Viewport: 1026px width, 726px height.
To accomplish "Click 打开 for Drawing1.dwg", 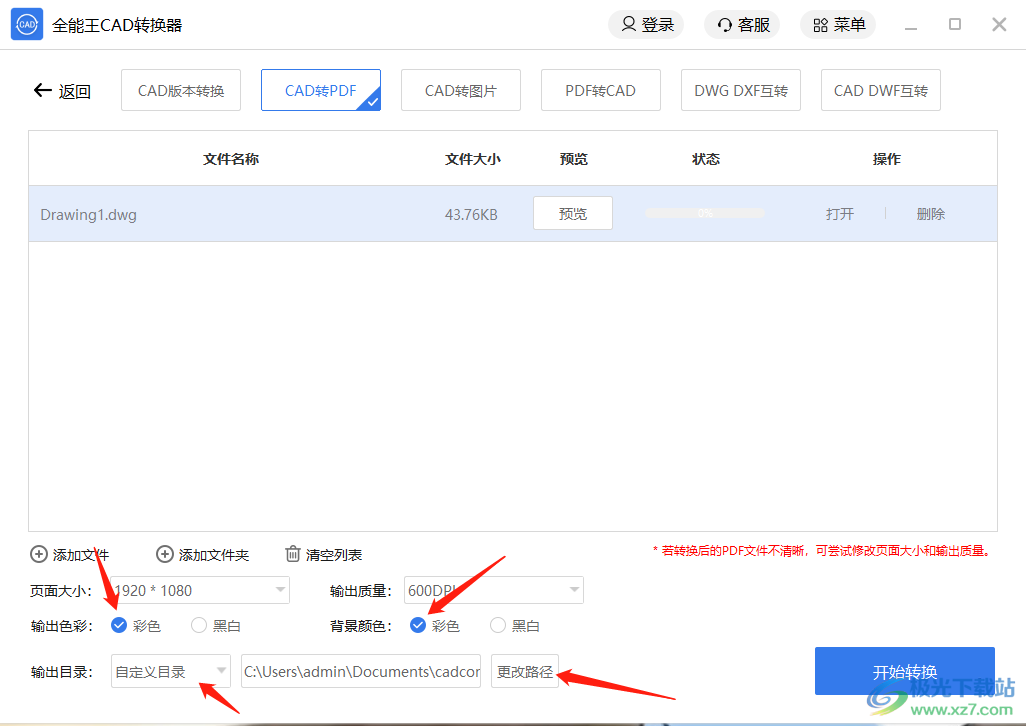I will coord(840,214).
